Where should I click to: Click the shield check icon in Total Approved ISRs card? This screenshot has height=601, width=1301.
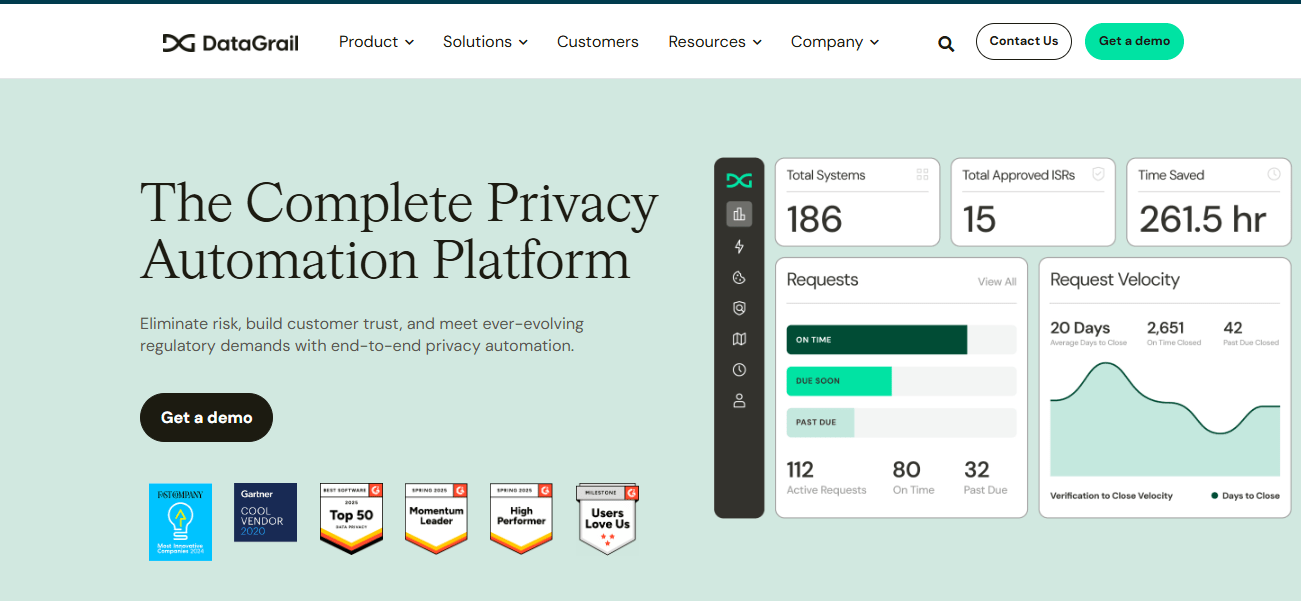pos(1098,174)
